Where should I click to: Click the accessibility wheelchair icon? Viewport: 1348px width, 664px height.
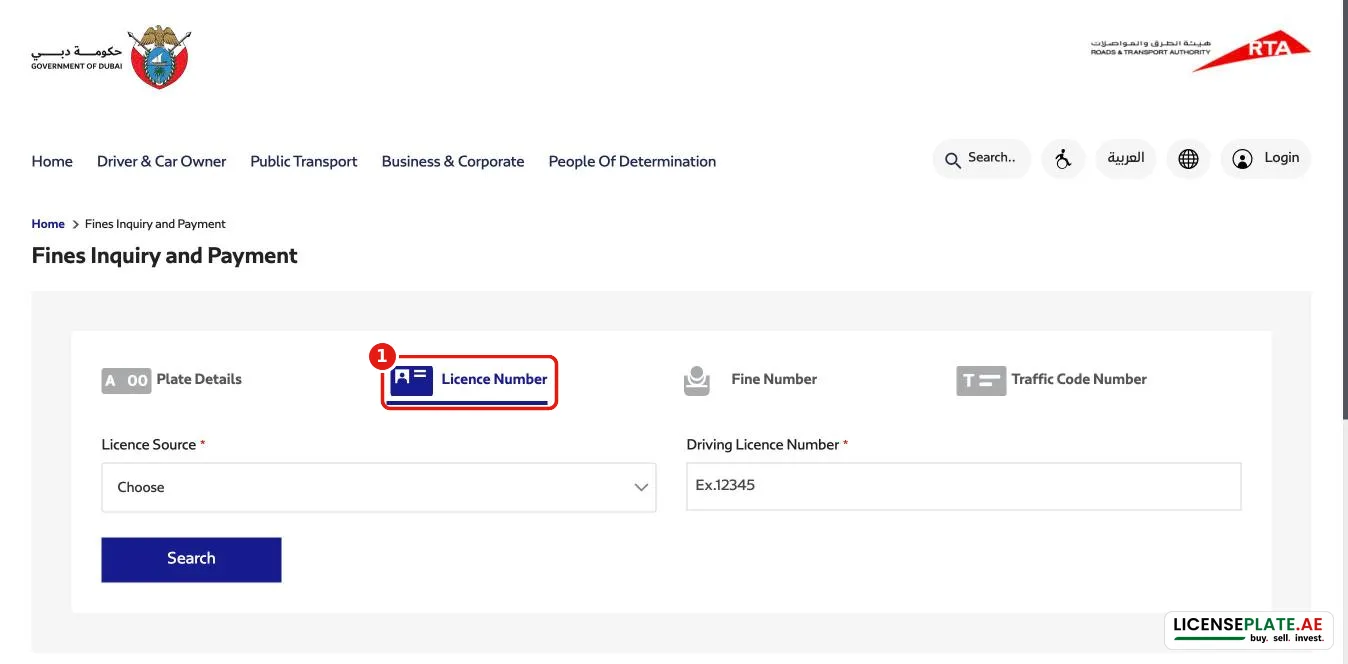click(x=1063, y=159)
